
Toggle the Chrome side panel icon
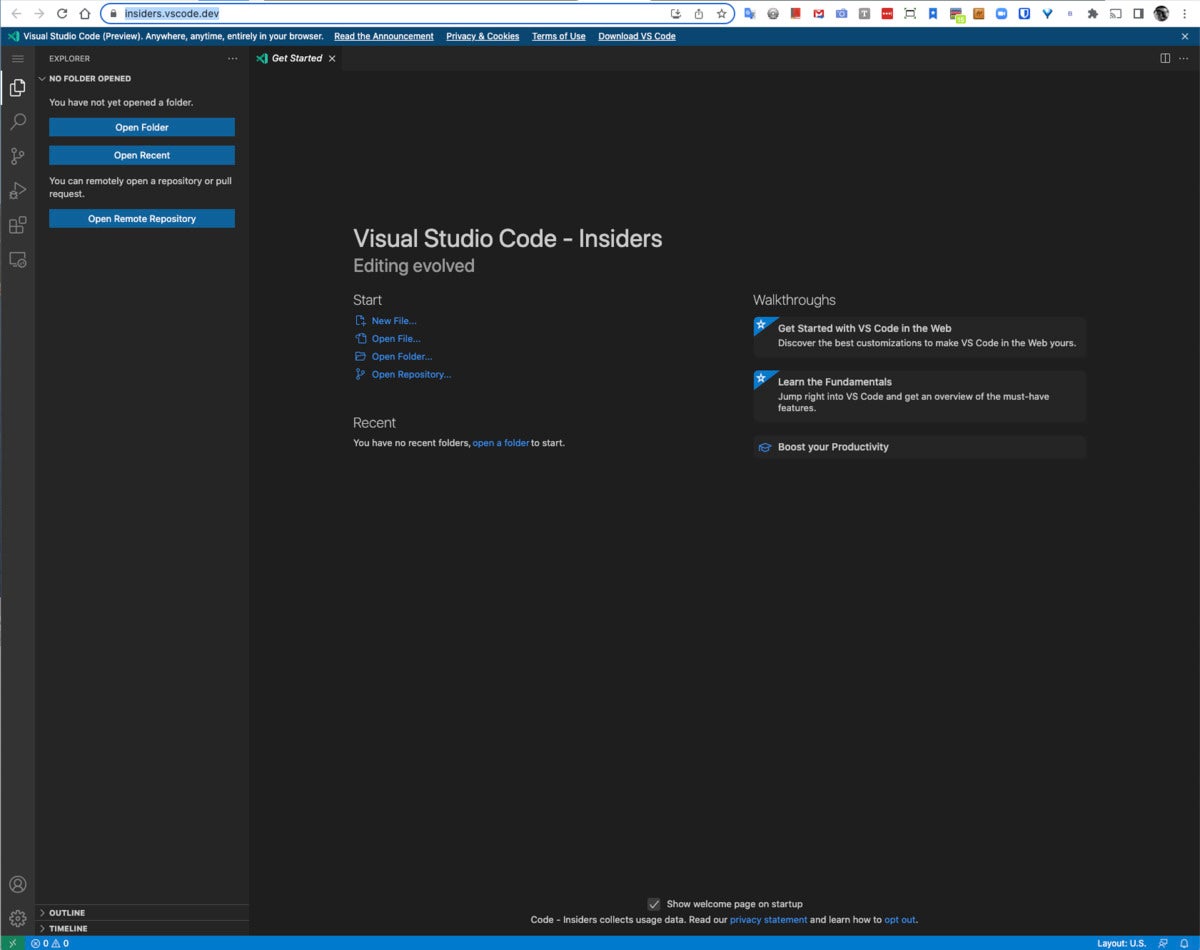pos(1138,14)
